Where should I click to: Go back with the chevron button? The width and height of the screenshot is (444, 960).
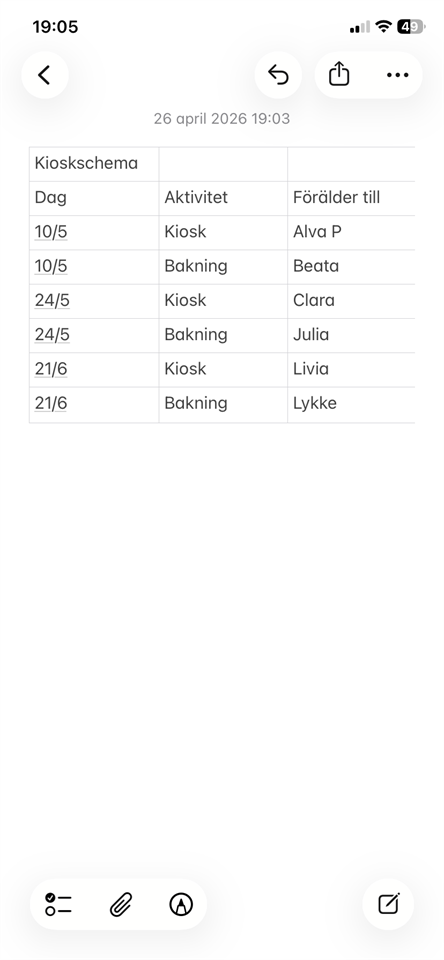click(x=45, y=75)
